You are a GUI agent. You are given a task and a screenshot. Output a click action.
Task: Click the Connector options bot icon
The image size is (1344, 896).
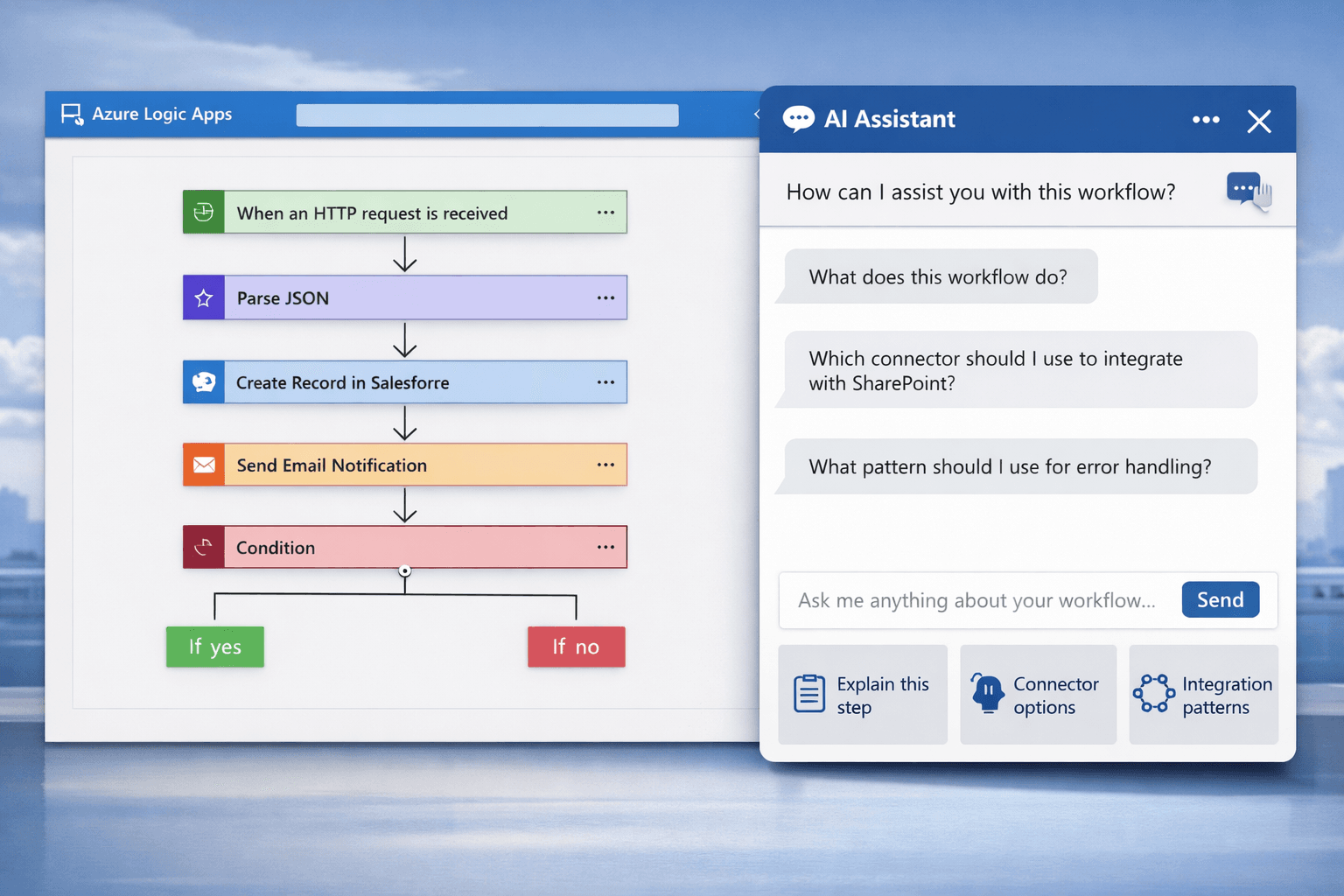click(x=987, y=692)
